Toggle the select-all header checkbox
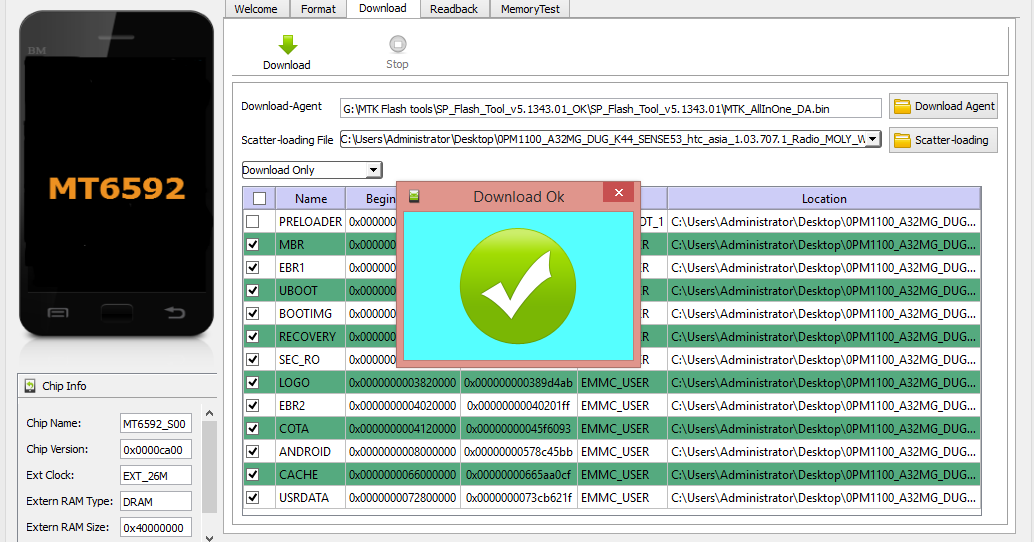The width and height of the screenshot is (1034, 542). point(260,198)
